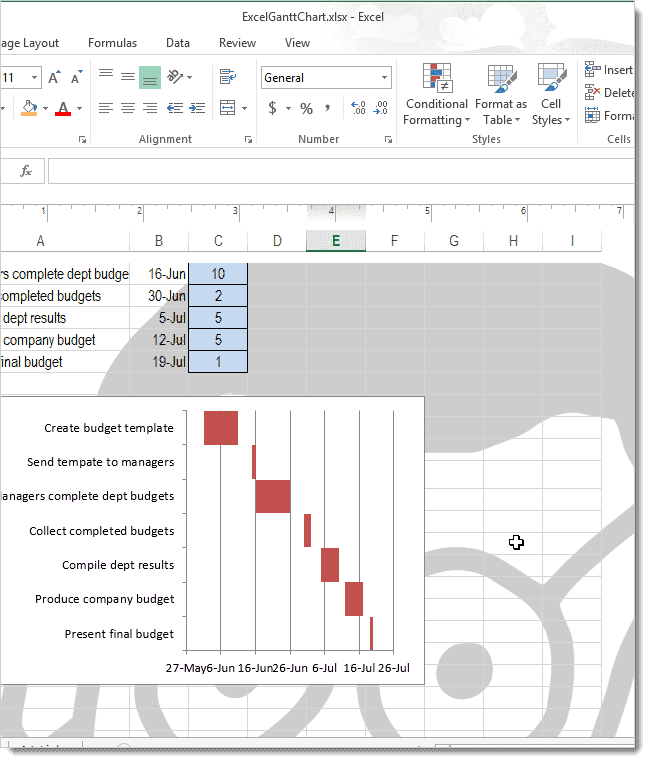650x763 pixels.
Task: Align text to the right
Action: [x=150, y=108]
